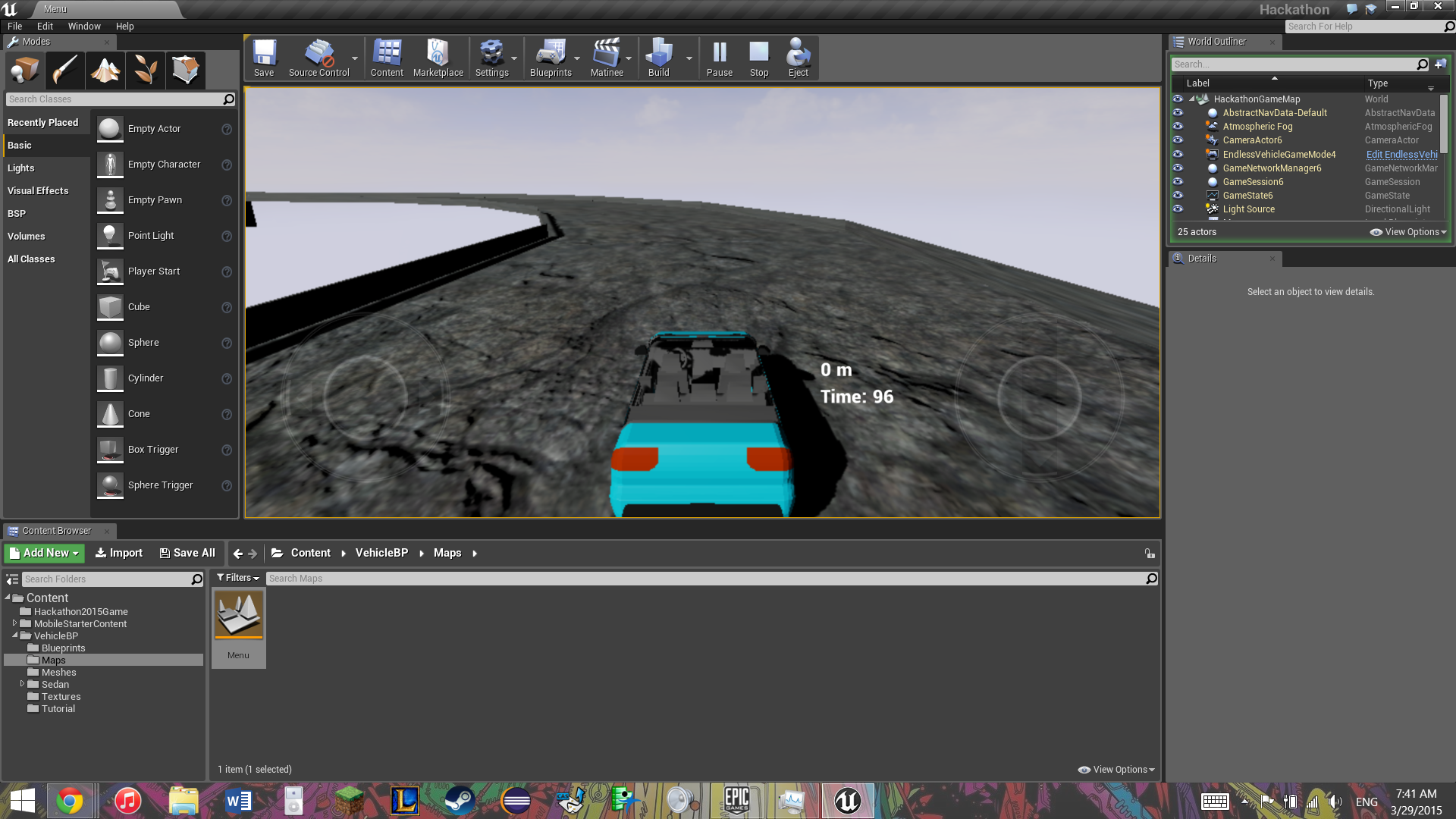The height and width of the screenshot is (819, 1456).
Task: Click the Edit EndlessVehi link
Action: pos(1401,155)
